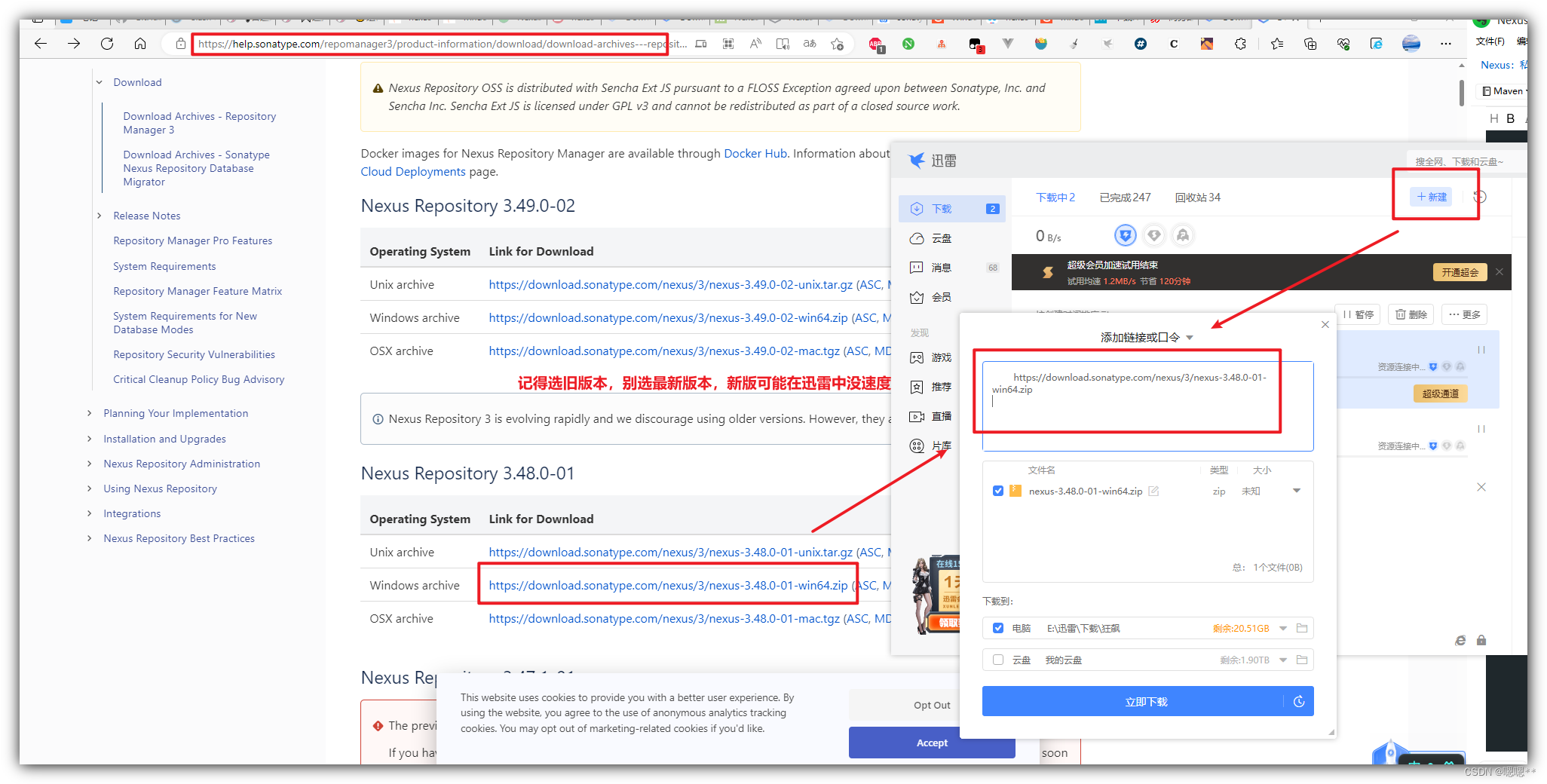Open the read aloud icon in address bar

point(755,44)
